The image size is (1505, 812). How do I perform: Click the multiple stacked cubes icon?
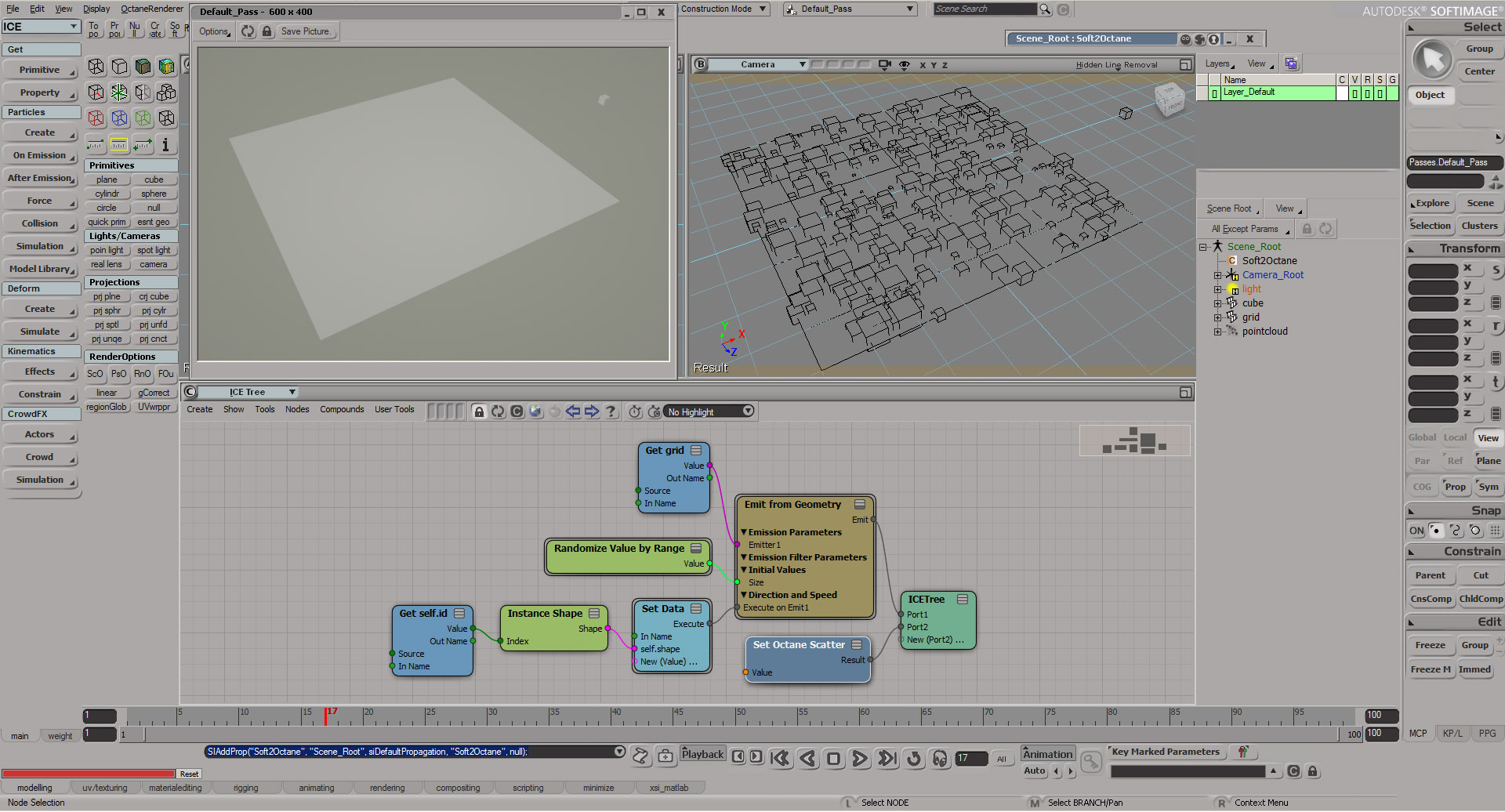166,92
